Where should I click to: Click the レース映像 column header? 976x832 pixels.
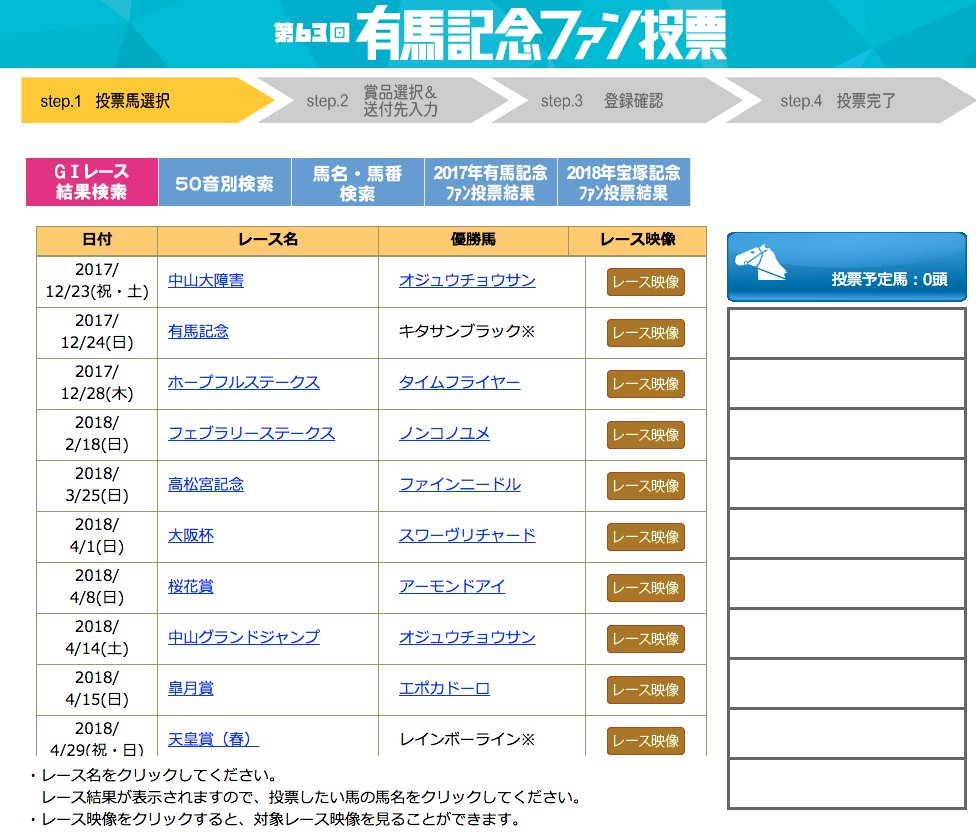(x=638, y=240)
